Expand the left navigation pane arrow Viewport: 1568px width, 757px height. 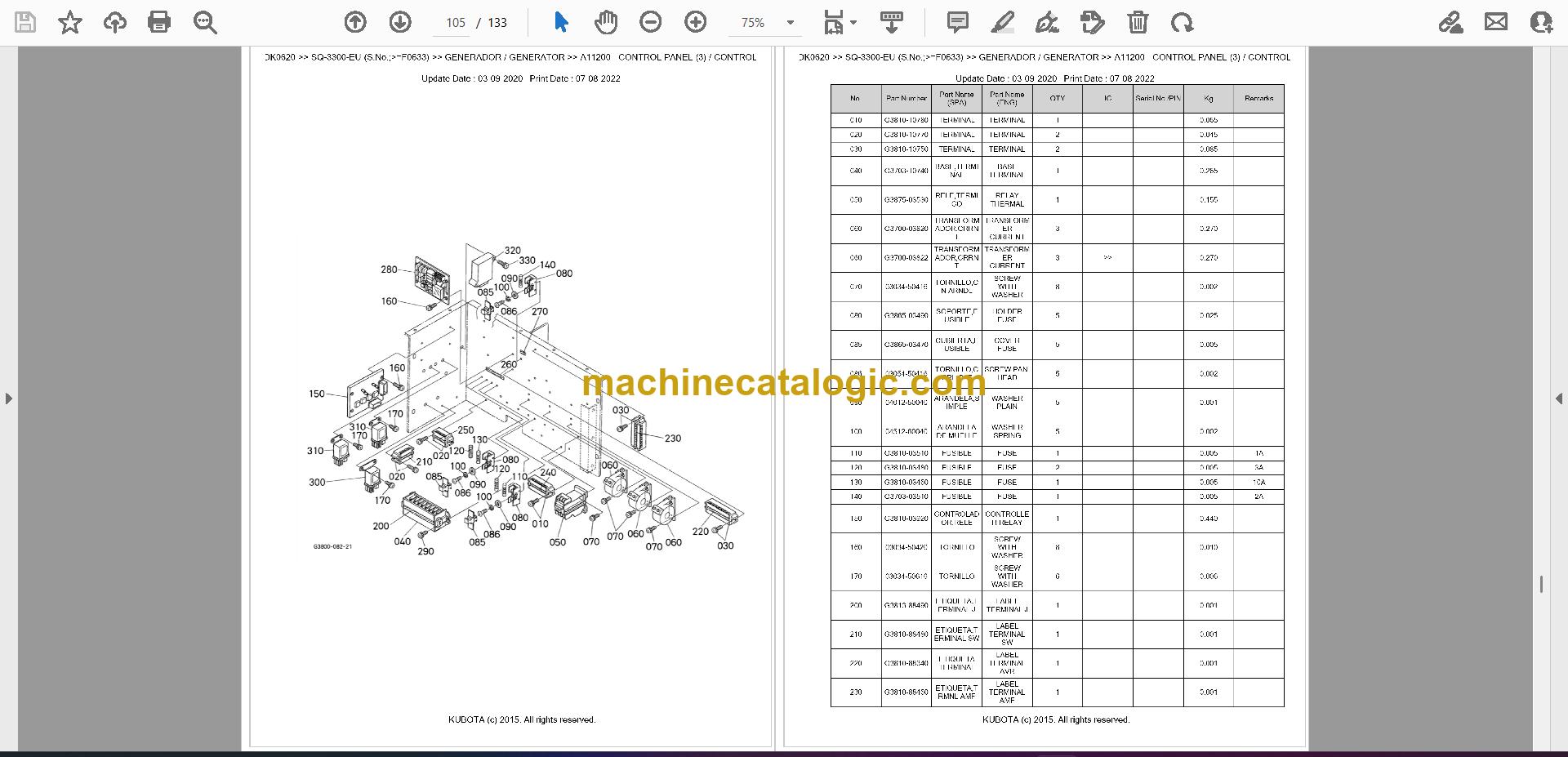pyautogui.click(x=8, y=399)
